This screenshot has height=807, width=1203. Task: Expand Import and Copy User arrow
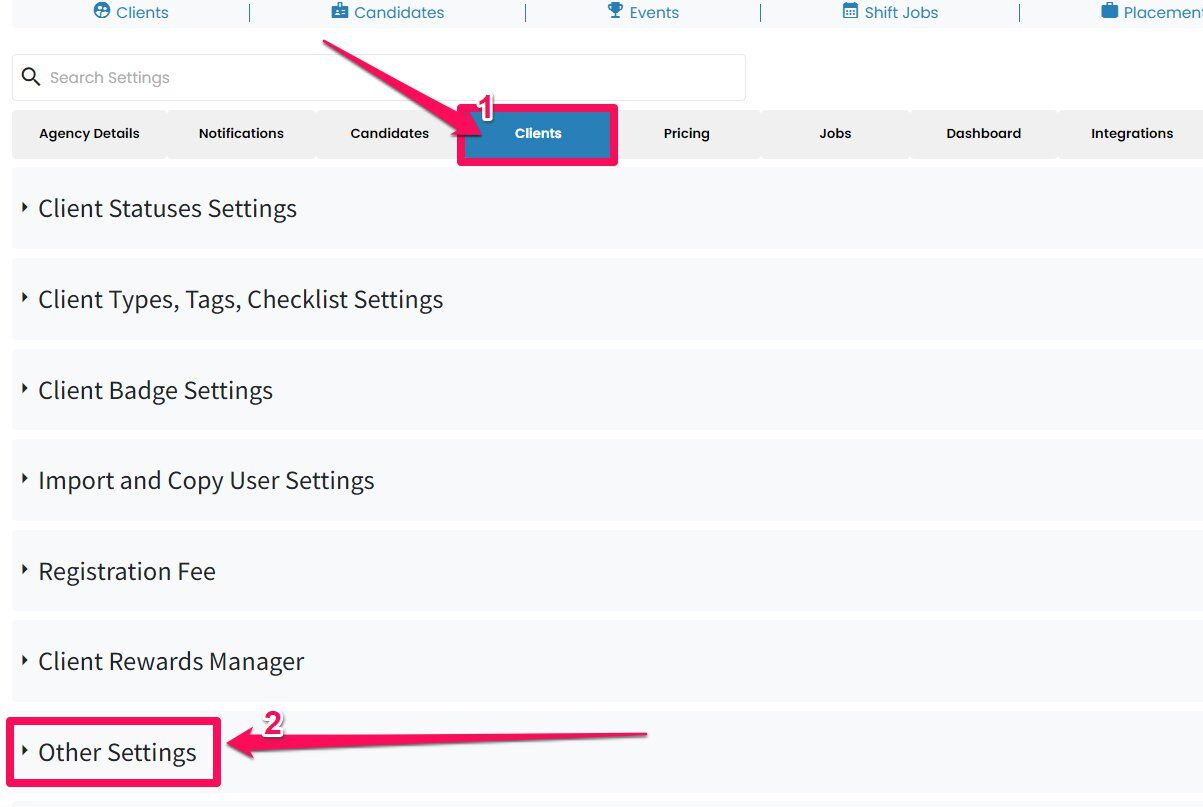[25, 478]
